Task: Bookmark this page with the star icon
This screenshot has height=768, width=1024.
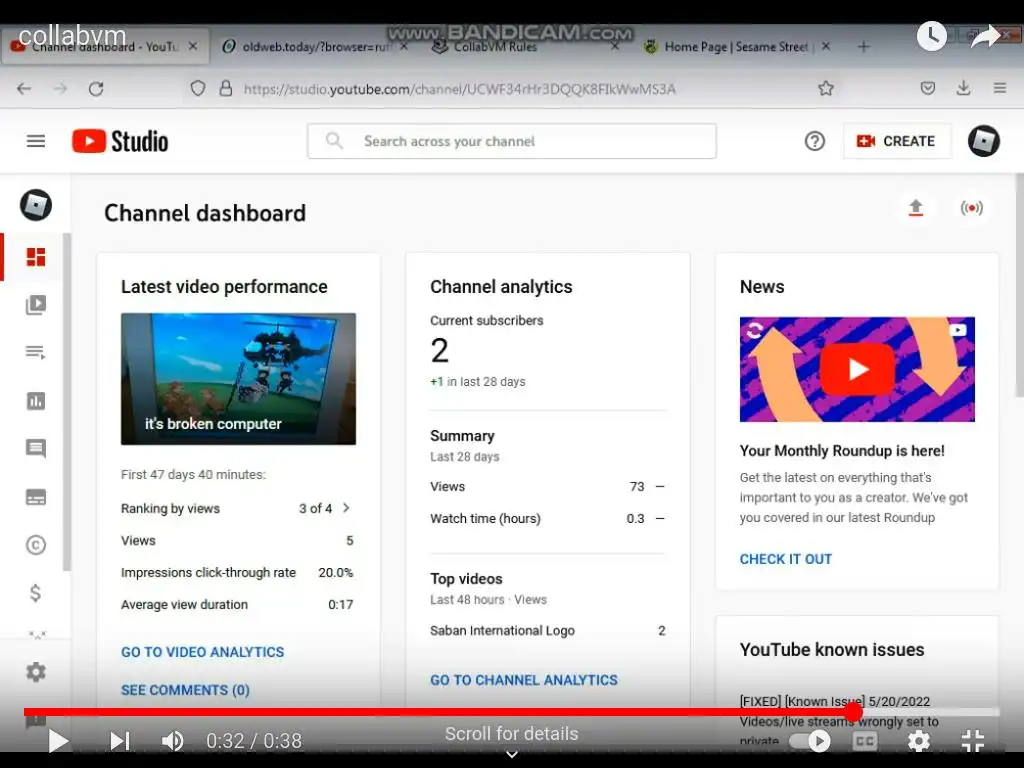Action: click(826, 88)
